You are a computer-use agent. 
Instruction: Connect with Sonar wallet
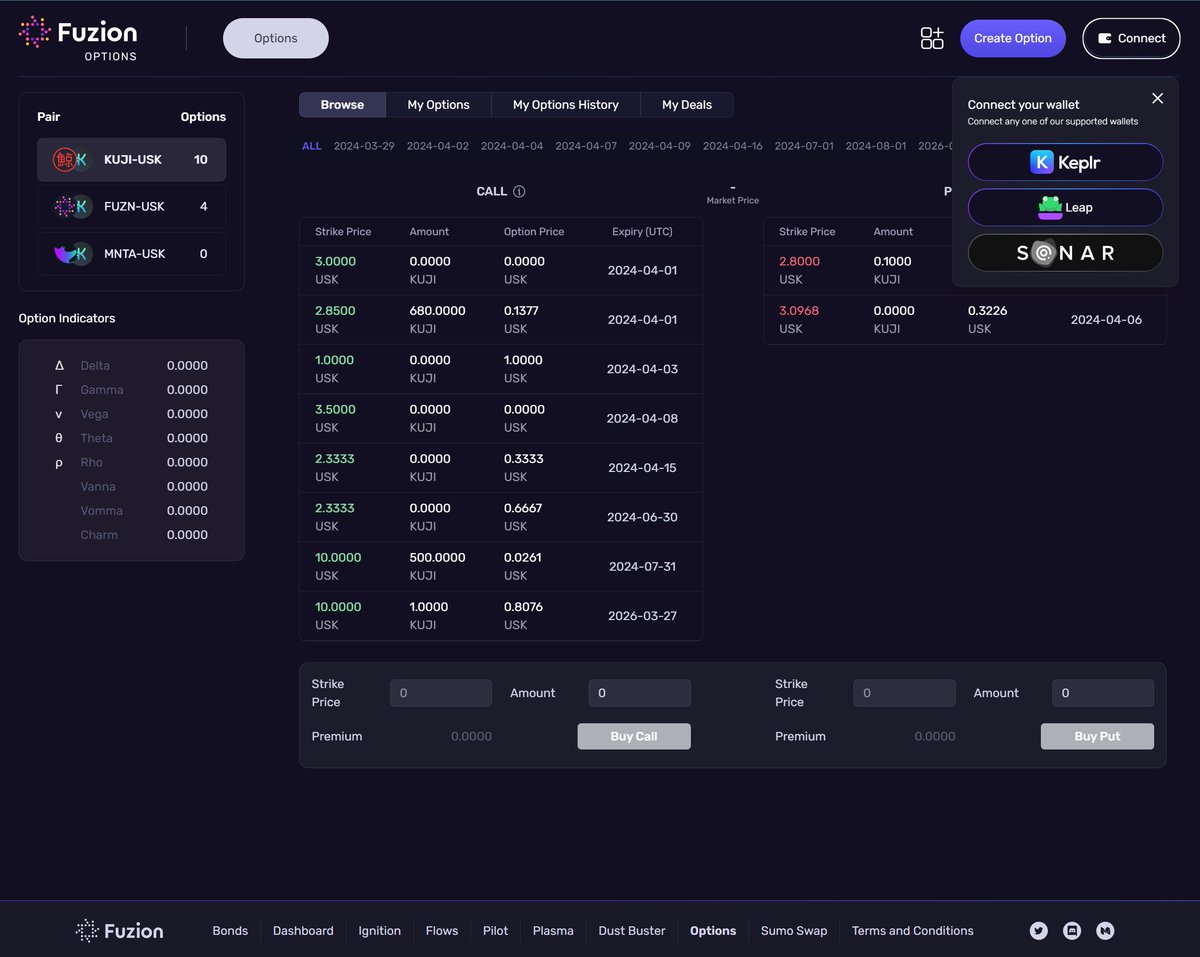(x=1065, y=253)
